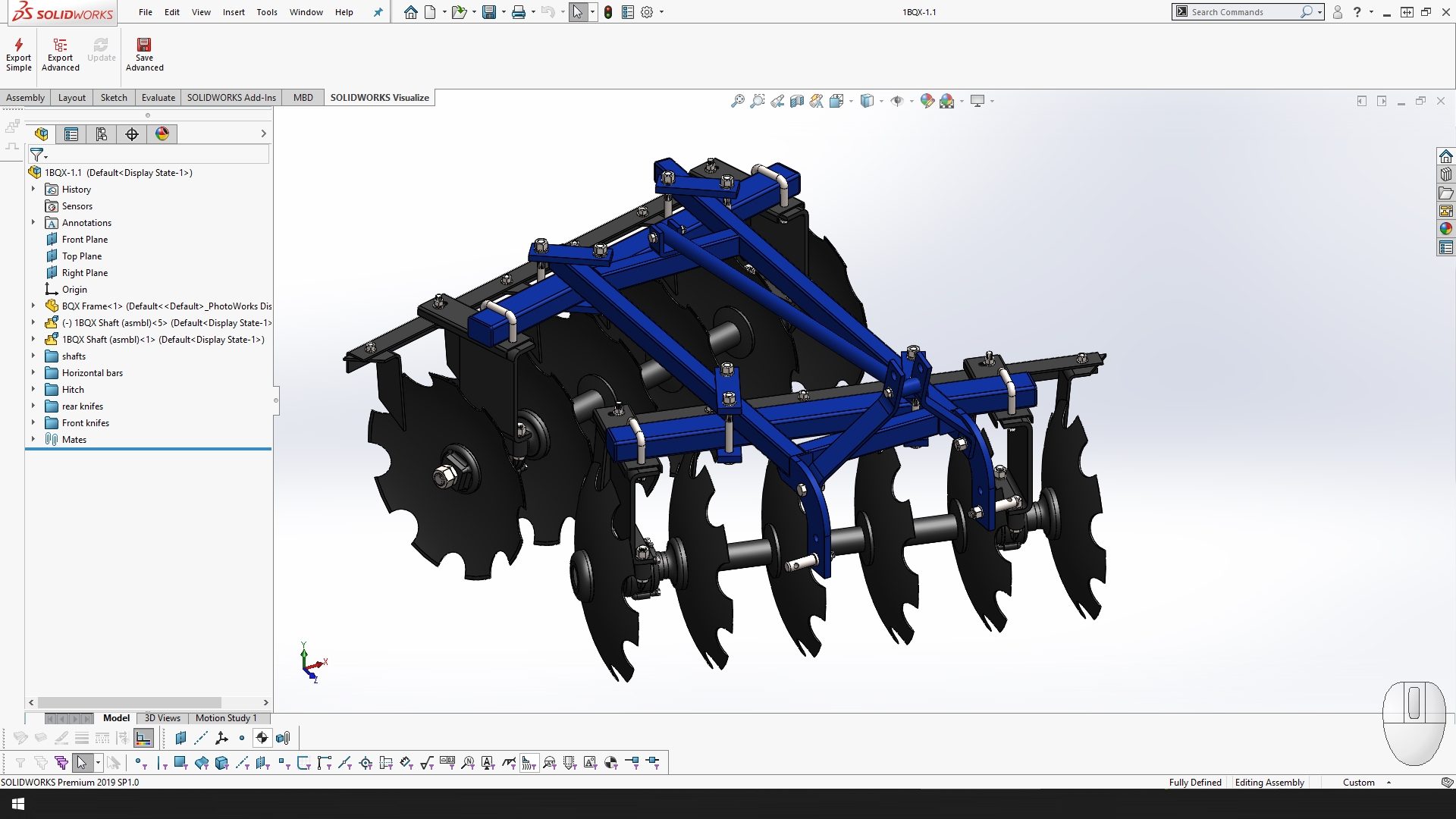Open the DisplayManager color ball tab
The width and height of the screenshot is (1456, 819).
[162, 134]
